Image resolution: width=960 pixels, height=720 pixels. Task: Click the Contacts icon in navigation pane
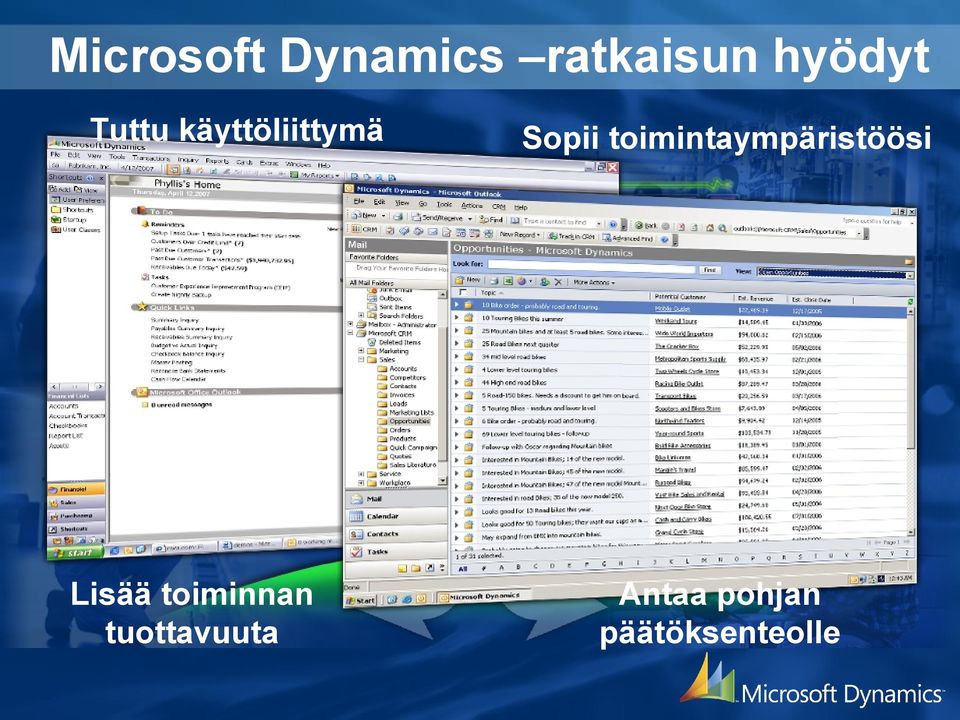coord(356,534)
